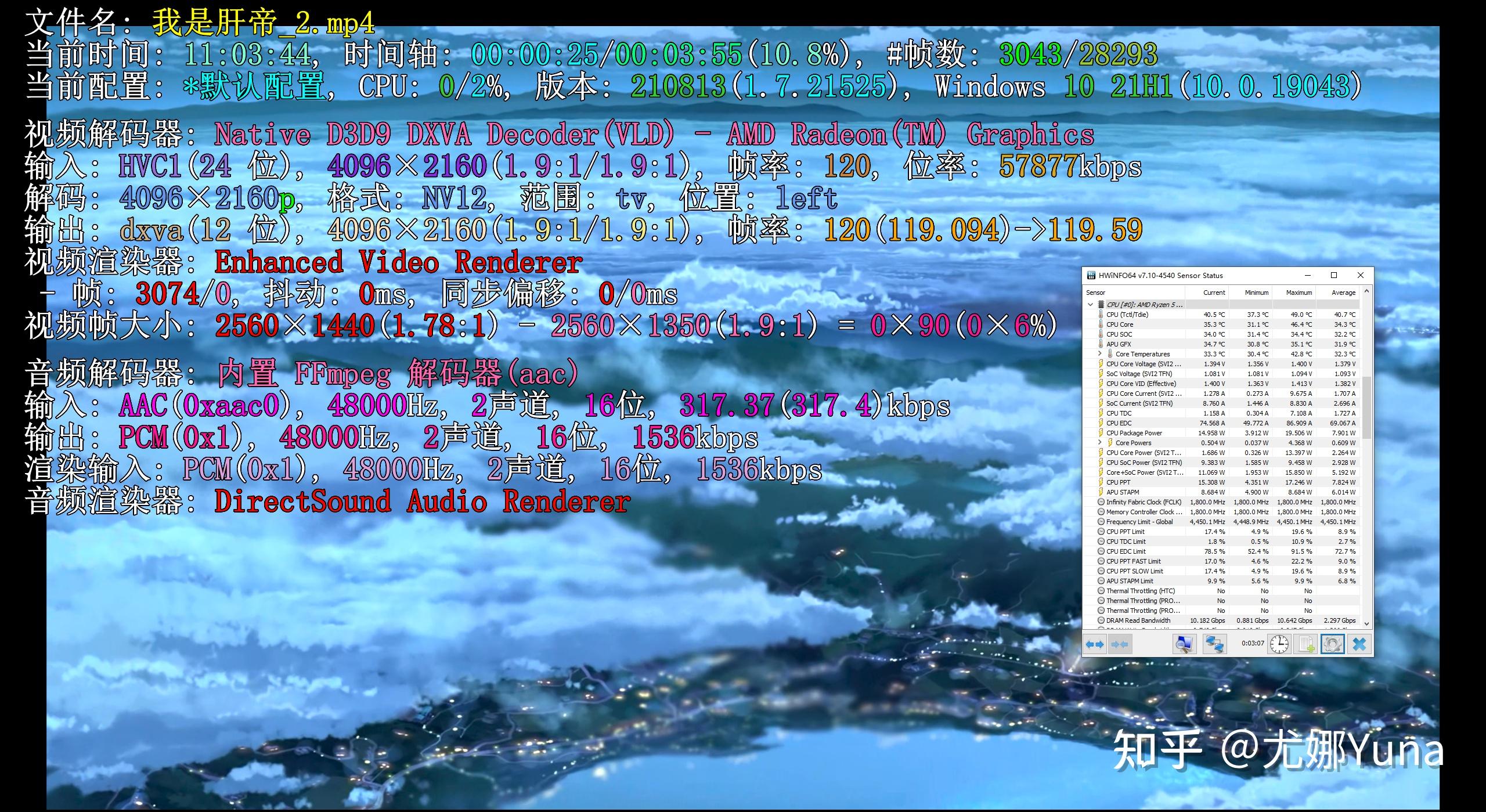Select the CPU TDC Limit row
The image size is (1486, 812).
(1221, 542)
